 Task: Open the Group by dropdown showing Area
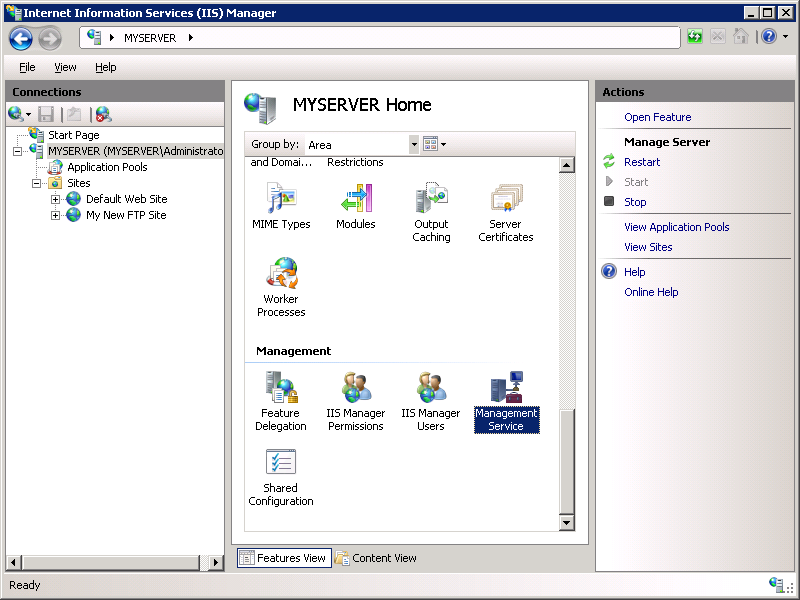(414, 144)
